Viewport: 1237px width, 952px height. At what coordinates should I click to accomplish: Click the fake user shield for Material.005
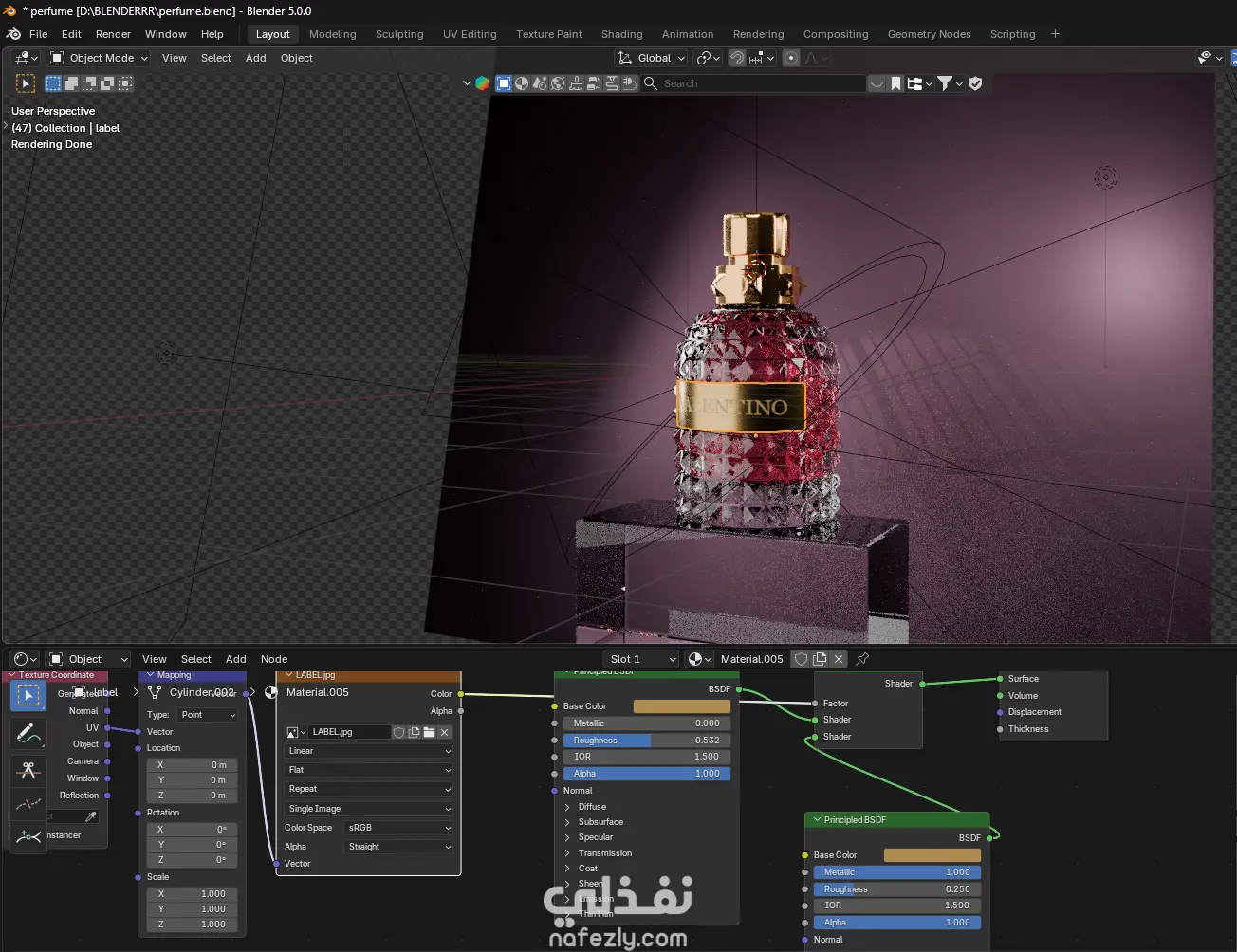(802, 659)
